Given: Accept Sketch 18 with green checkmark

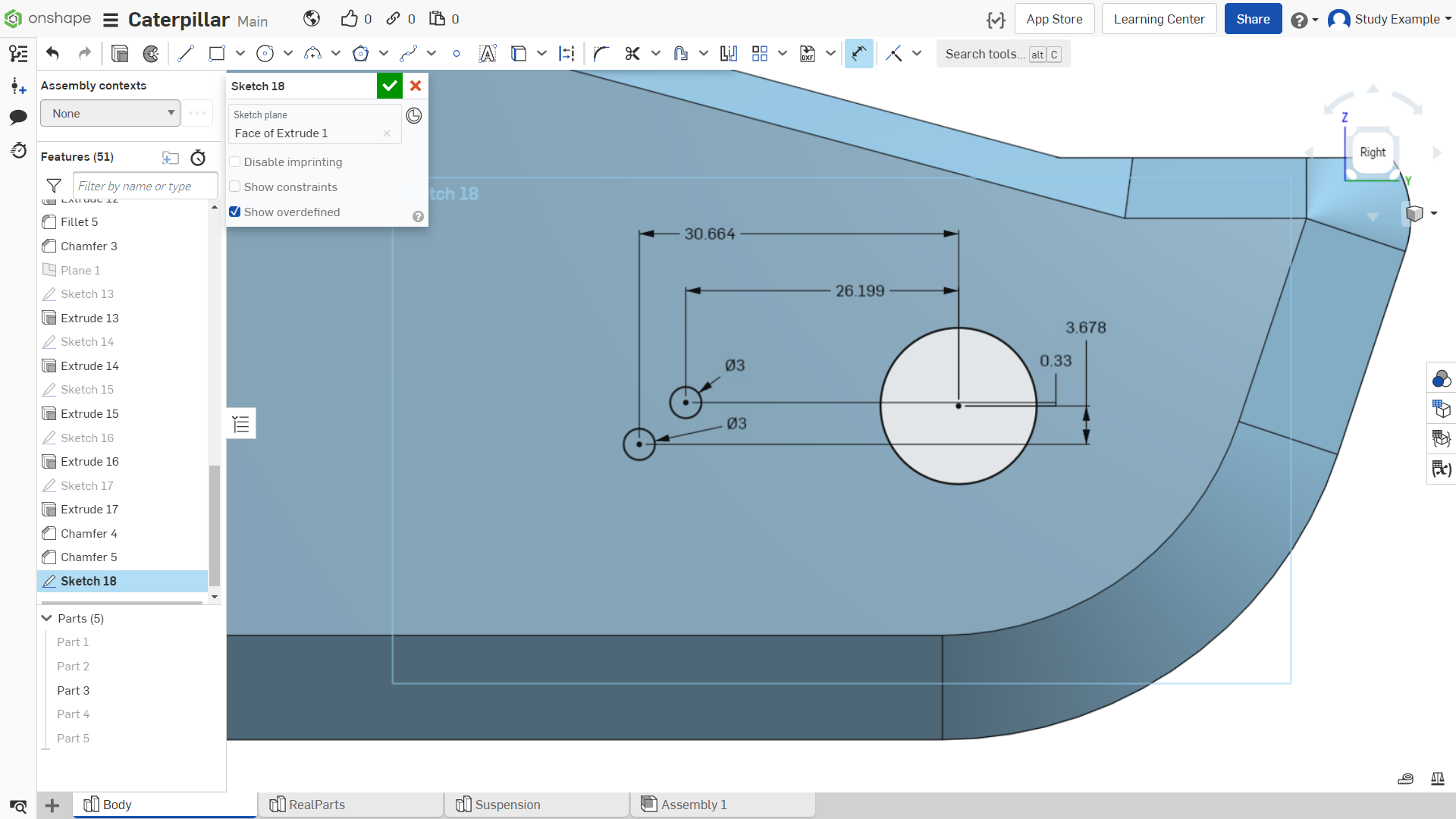Looking at the screenshot, I should (x=390, y=86).
